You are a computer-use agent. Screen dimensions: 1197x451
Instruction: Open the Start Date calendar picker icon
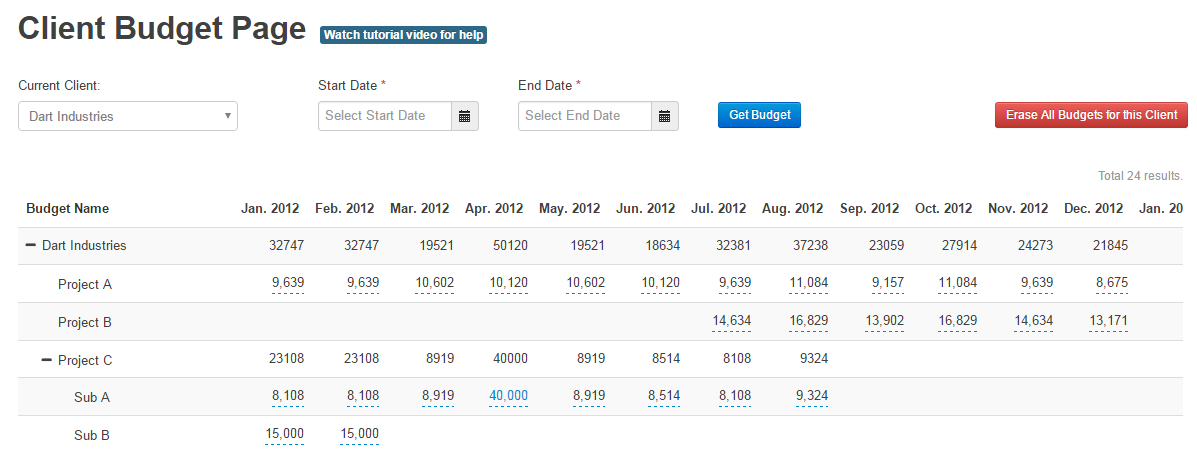pyautogui.click(x=465, y=116)
